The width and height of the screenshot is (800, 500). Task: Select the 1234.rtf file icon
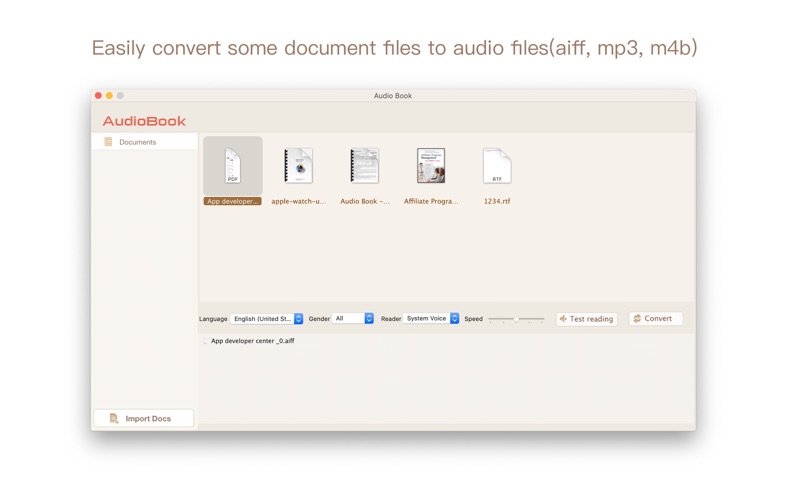[x=497, y=165]
